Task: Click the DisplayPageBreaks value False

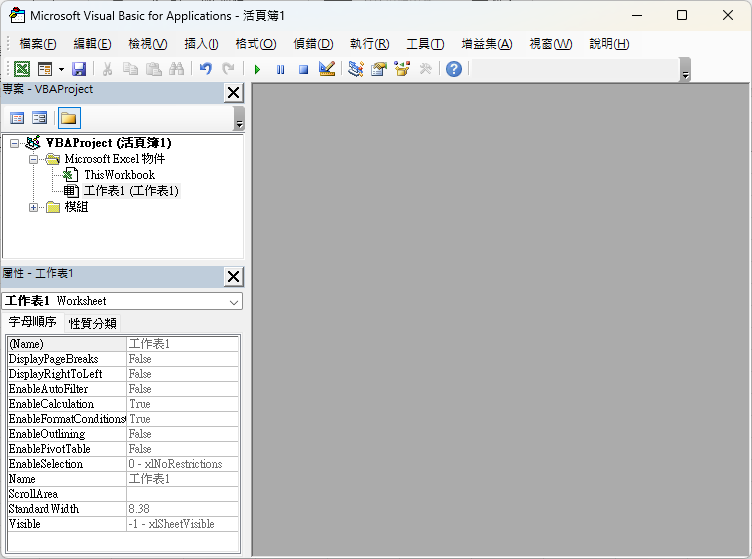Action: coord(183,359)
